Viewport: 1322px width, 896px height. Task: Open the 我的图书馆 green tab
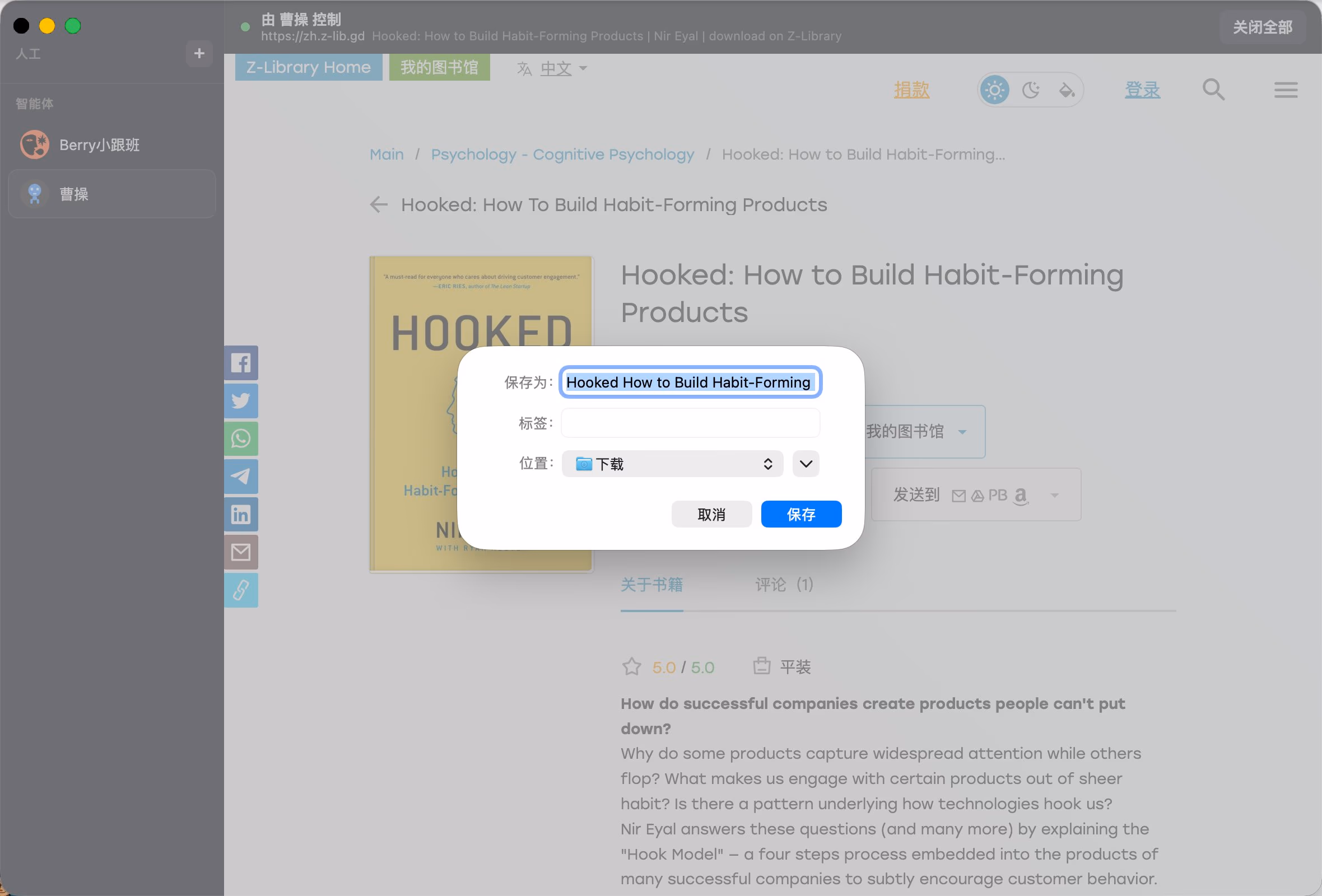pyautogui.click(x=439, y=67)
